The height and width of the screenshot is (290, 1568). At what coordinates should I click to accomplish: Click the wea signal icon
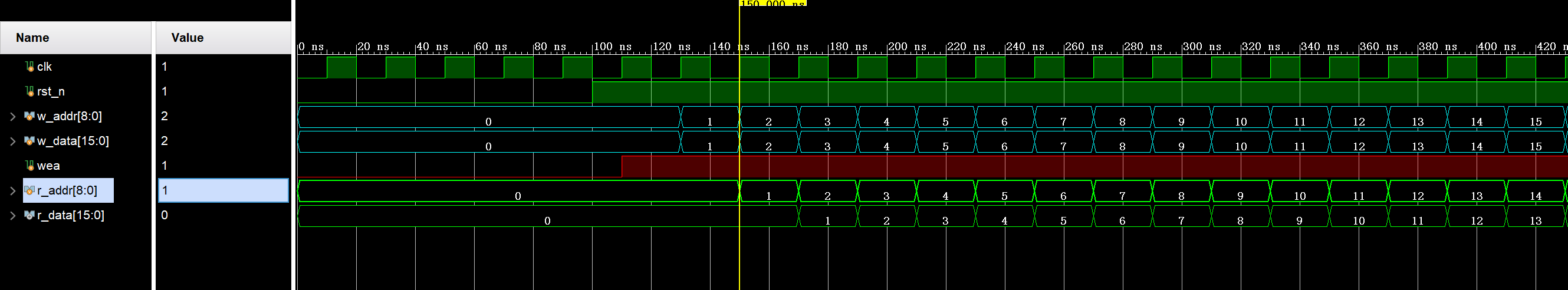(x=29, y=166)
